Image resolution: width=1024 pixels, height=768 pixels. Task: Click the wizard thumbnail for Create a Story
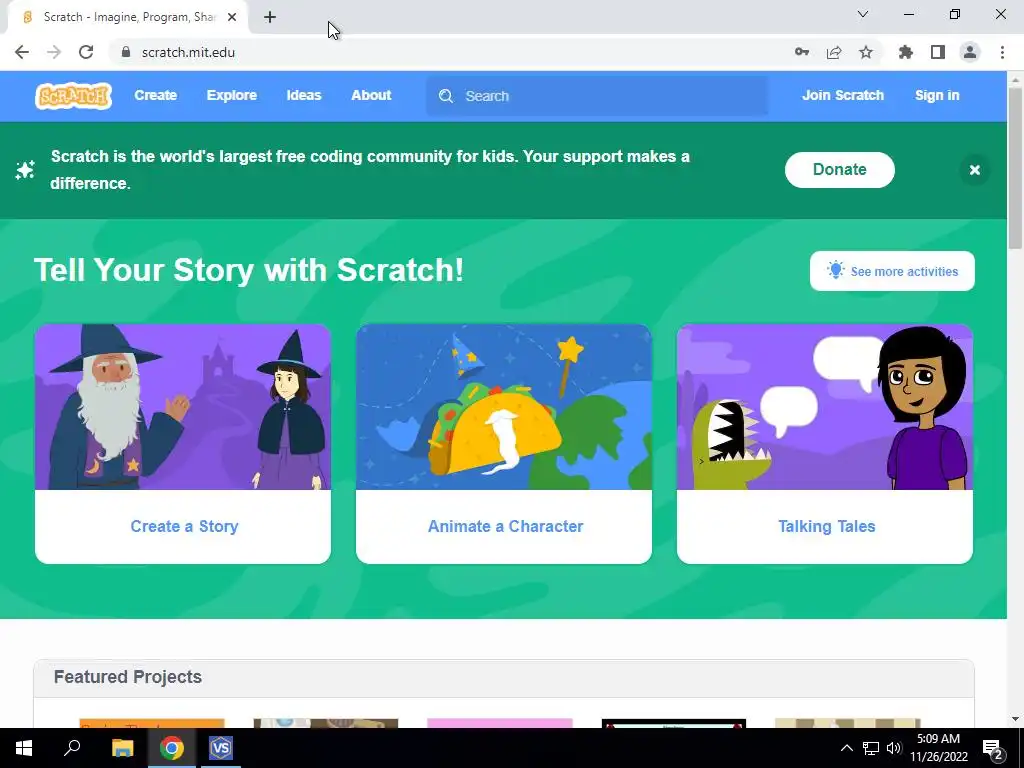pyautogui.click(x=183, y=407)
